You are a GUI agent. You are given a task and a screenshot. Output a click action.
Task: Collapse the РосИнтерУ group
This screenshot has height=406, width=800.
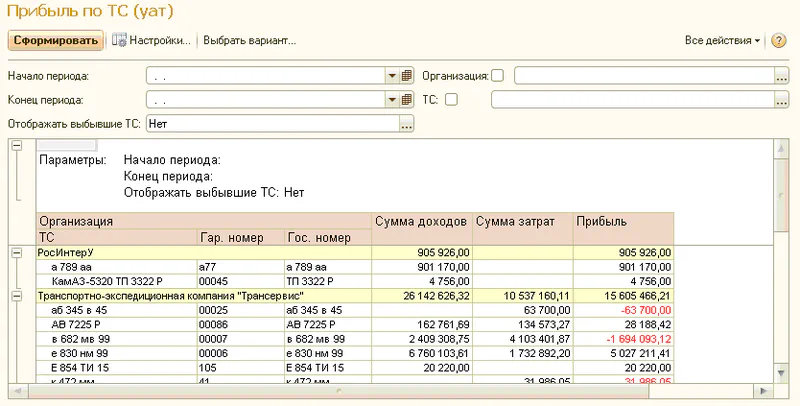[x=15, y=253]
